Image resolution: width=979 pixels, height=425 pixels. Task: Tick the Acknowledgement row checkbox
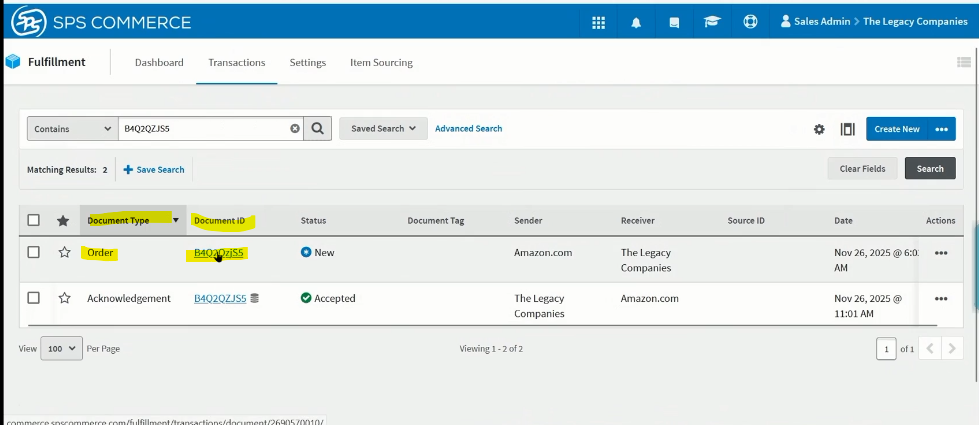[34, 298]
